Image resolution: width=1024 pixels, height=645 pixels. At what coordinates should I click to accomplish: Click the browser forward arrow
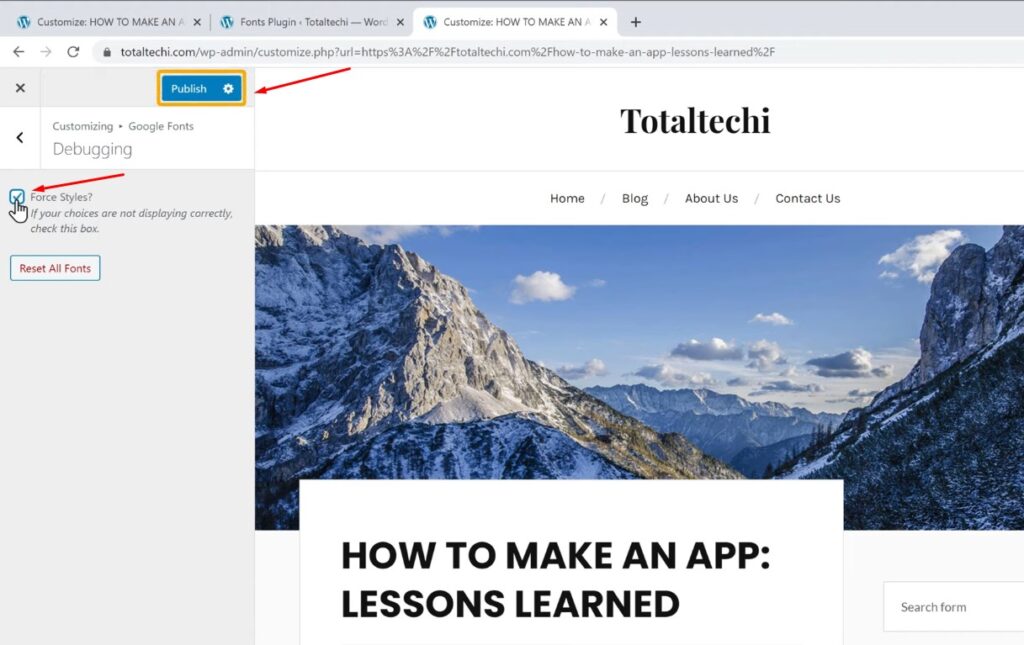(x=45, y=52)
